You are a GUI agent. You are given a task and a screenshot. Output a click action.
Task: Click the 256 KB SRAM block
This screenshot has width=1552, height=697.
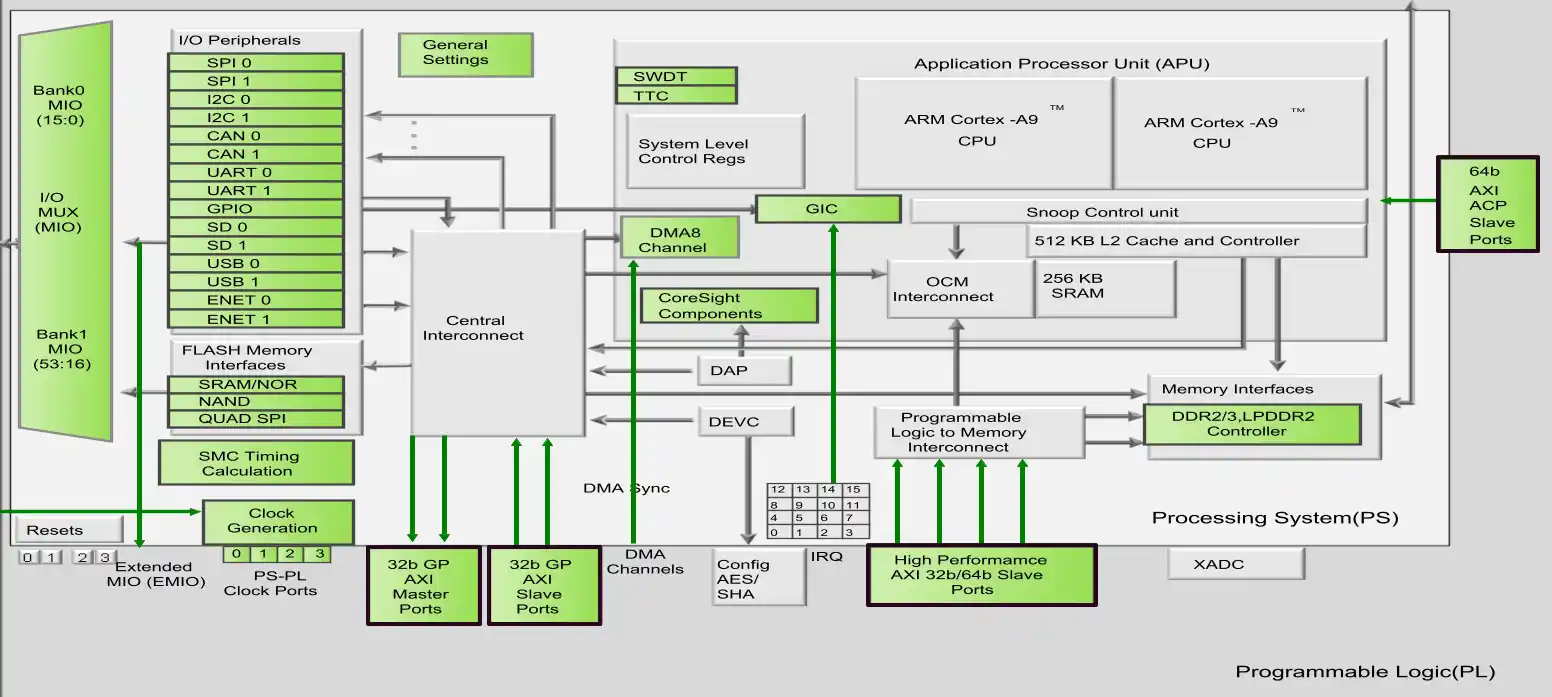click(1105, 289)
